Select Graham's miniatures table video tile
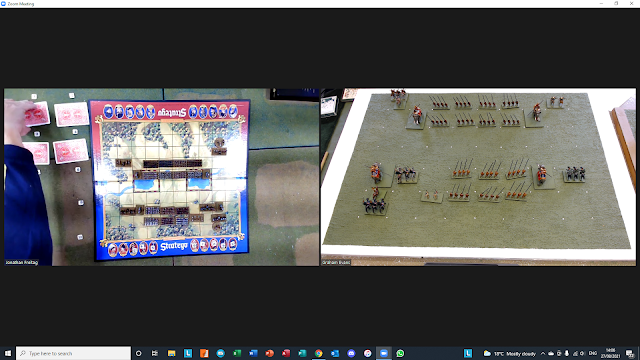Image resolution: width=640 pixels, height=360 pixels. coord(478,177)
